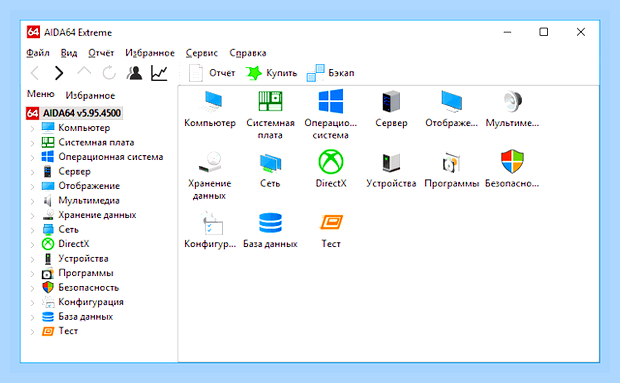620x383 pixels.
Task: Open the Сервис menu
Action: click(x=202, y=53)
